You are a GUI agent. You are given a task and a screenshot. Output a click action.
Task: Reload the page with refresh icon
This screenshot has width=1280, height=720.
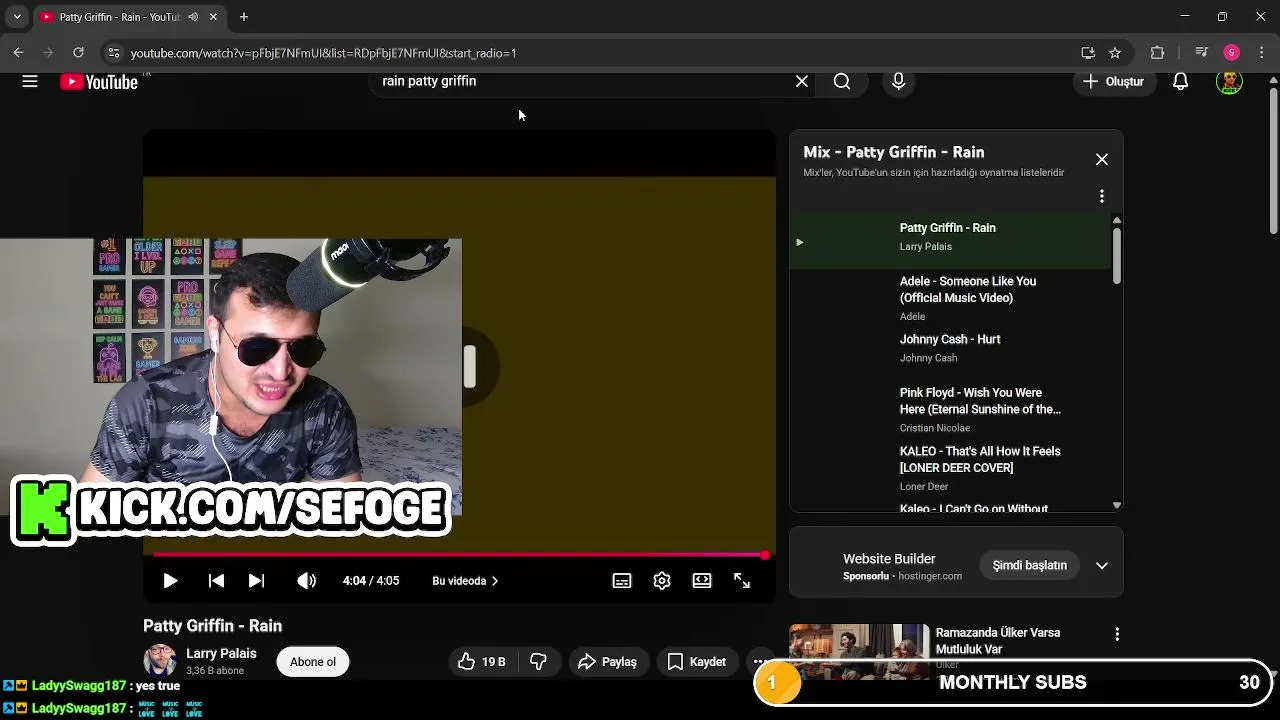point(78,53)
